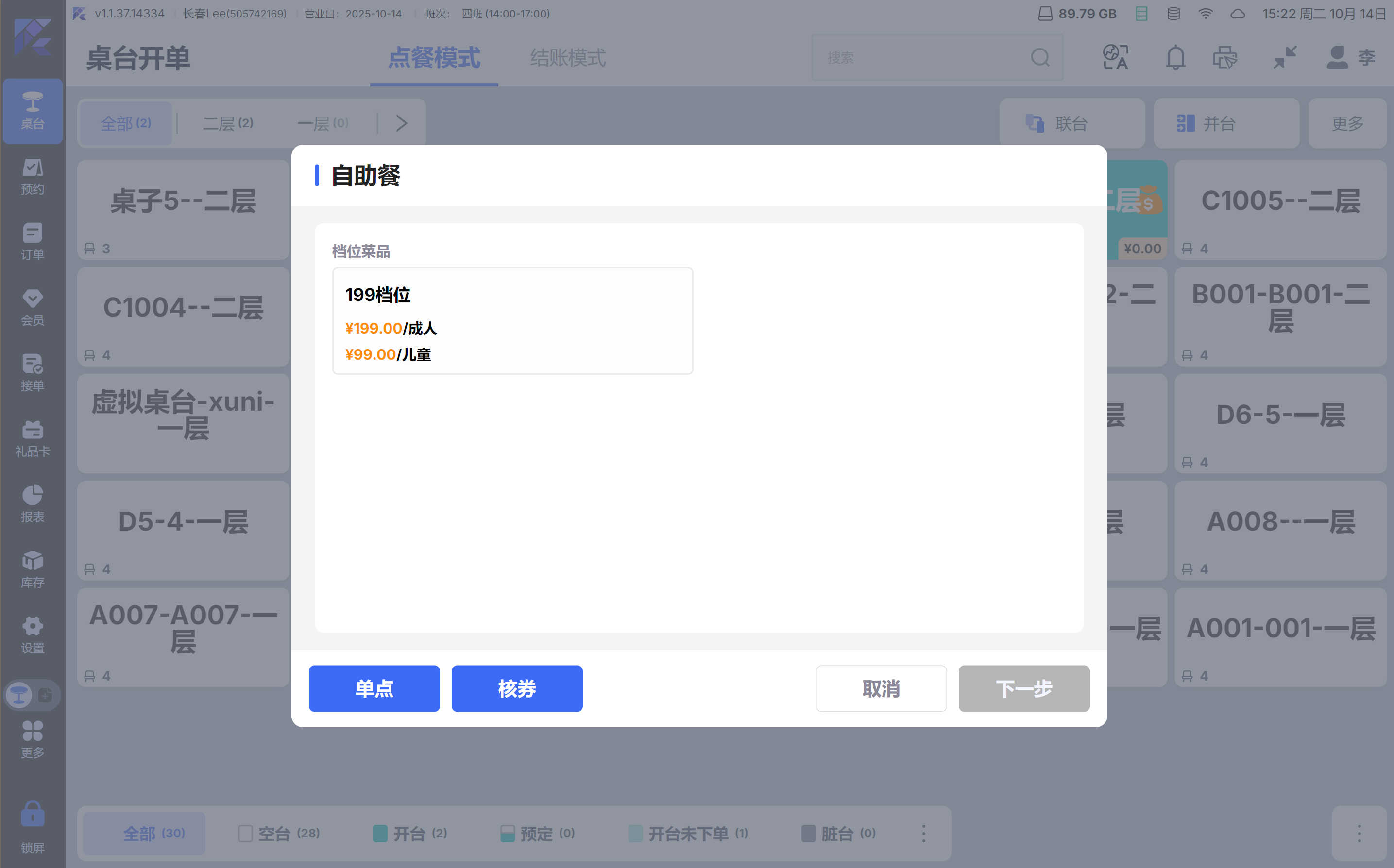Go to 会员 member section
This screenshot has height=868, width=1394.
tap(32, 307)
